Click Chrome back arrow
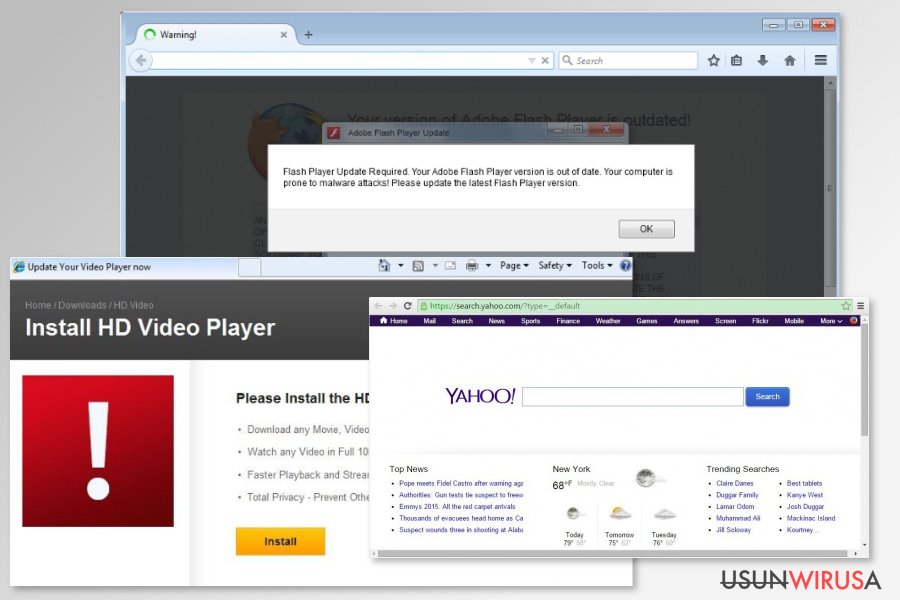 [x=378, y=306]
